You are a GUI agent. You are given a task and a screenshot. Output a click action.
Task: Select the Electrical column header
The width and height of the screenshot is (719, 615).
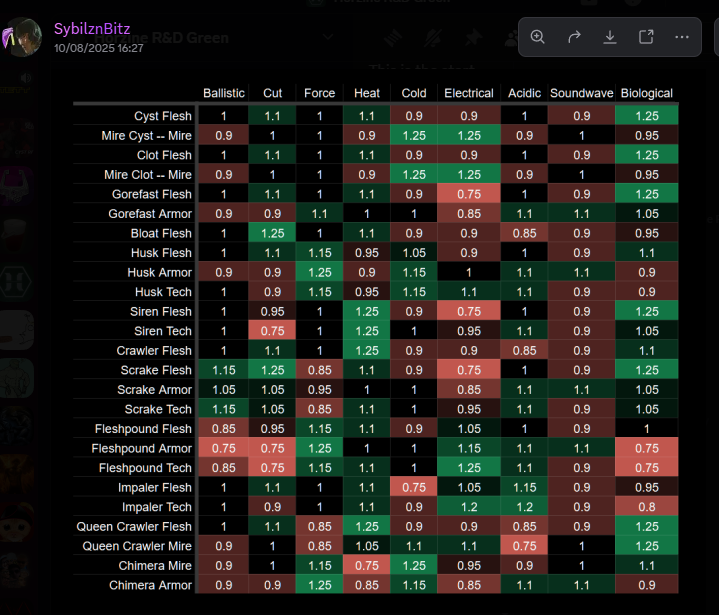[x=469, y=93]
